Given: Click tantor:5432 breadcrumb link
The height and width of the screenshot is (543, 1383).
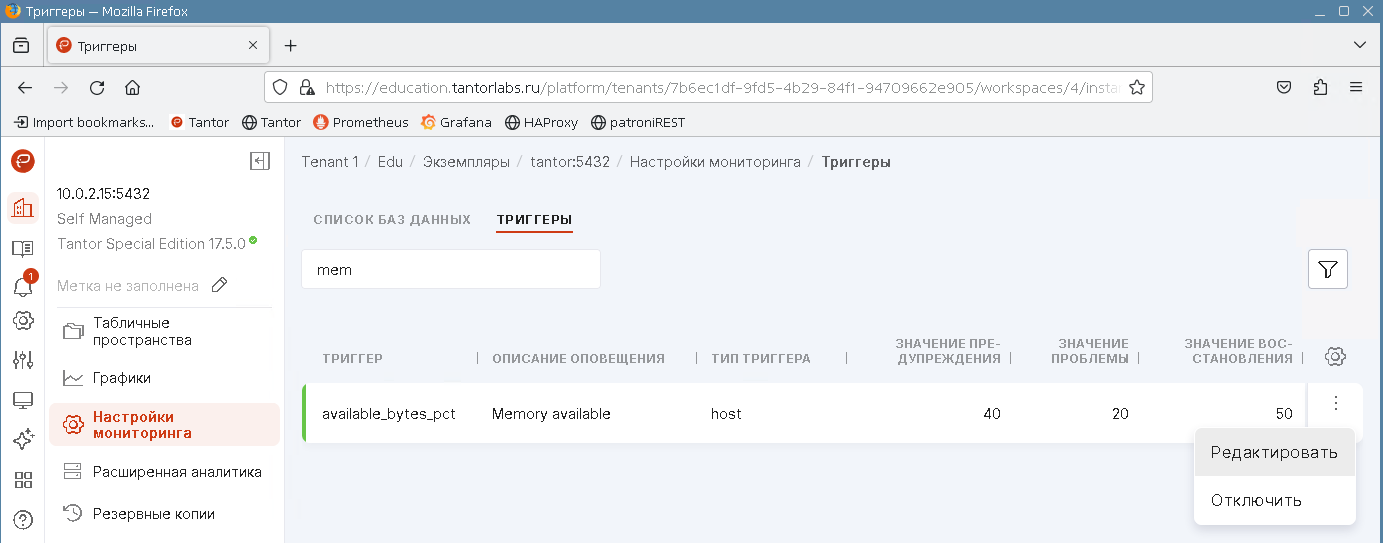Looking at the screenshot, I should click(x=569, y=162).
